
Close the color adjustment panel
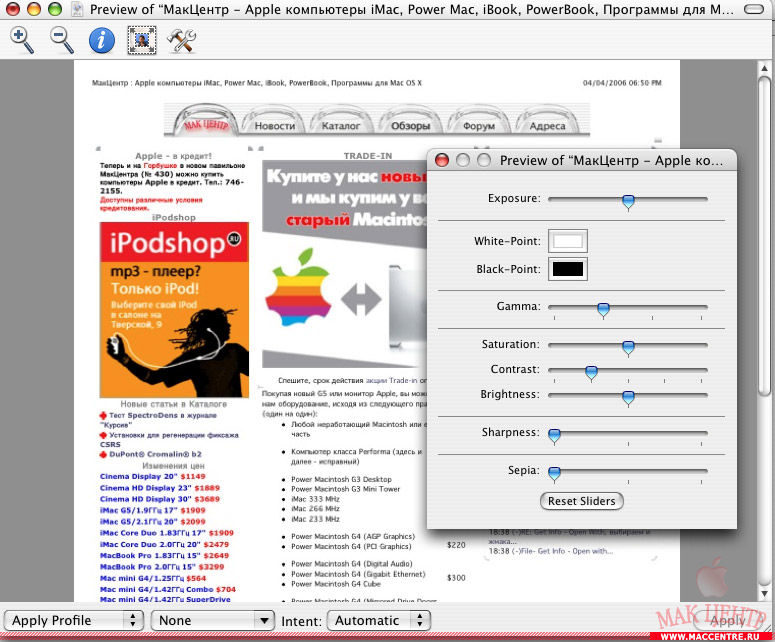coord(441,160)
